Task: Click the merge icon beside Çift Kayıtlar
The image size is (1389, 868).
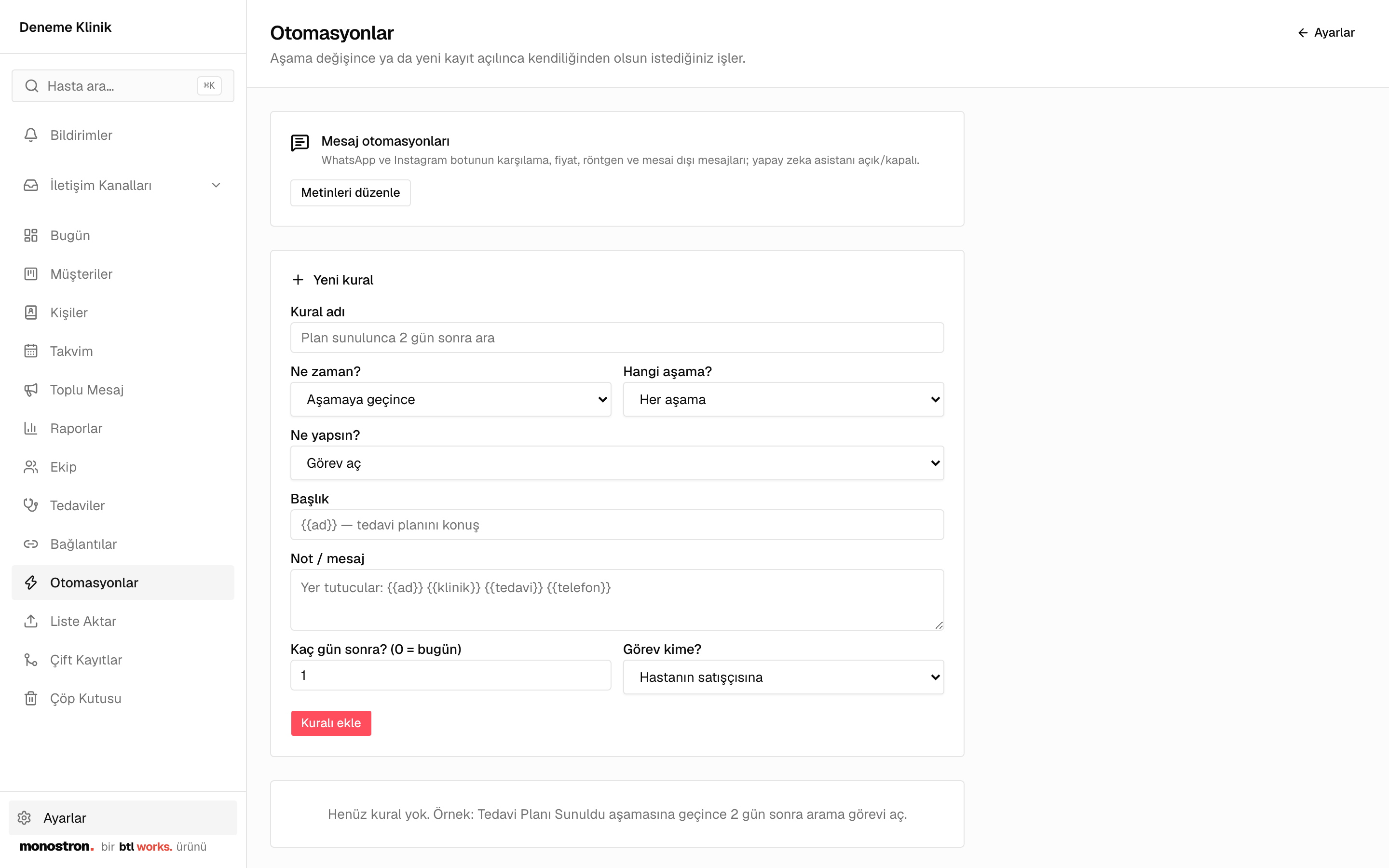Action: tap(31, 660)
